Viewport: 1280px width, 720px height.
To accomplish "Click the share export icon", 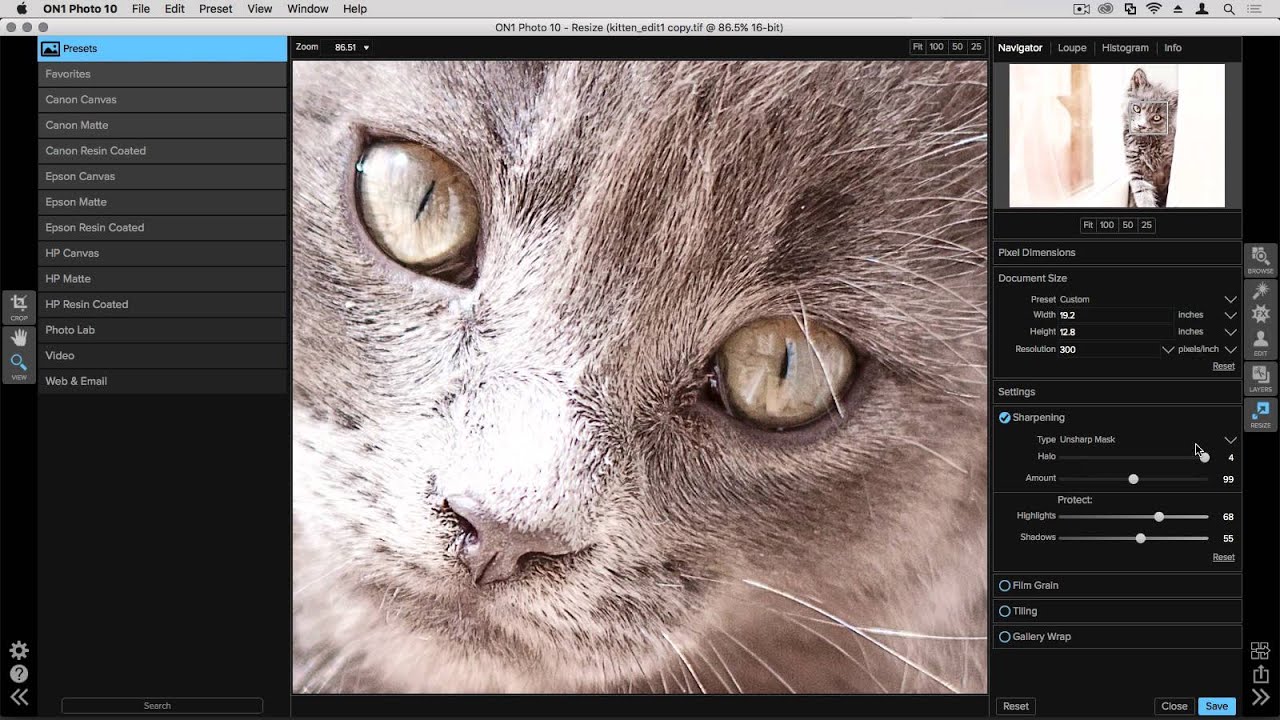I will 1260,674.
